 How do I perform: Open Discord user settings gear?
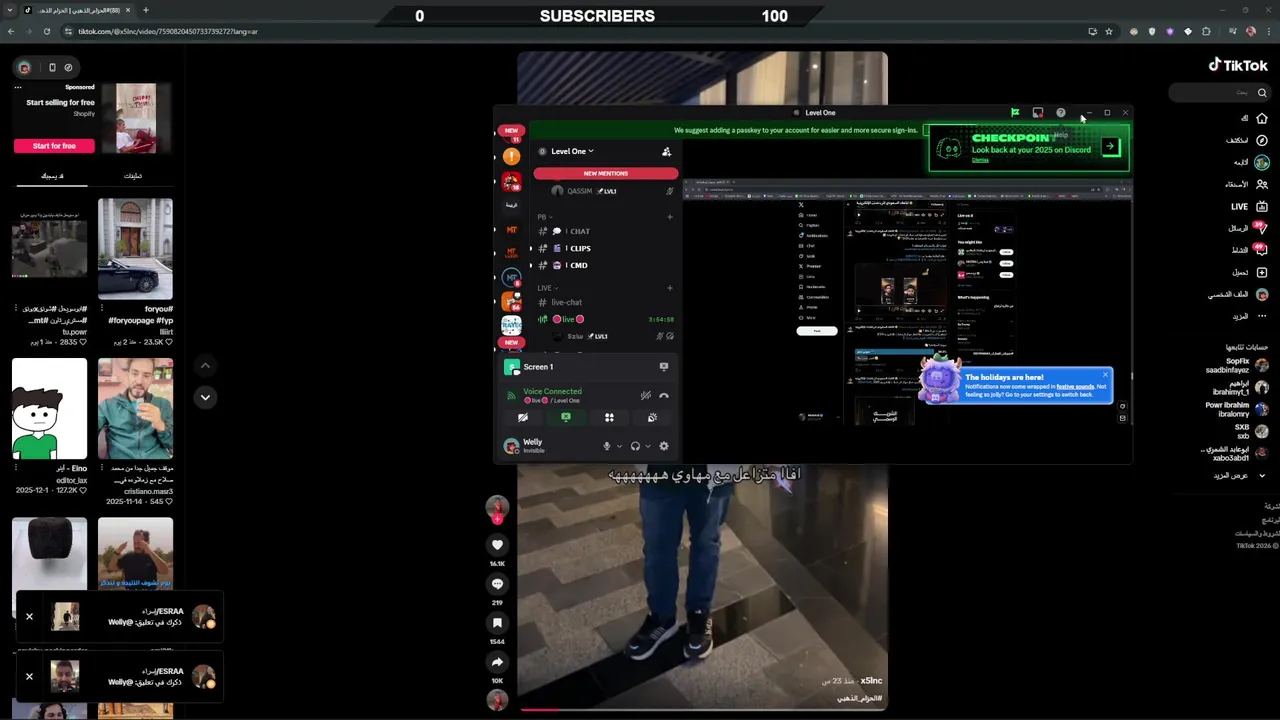pos(663,446)
